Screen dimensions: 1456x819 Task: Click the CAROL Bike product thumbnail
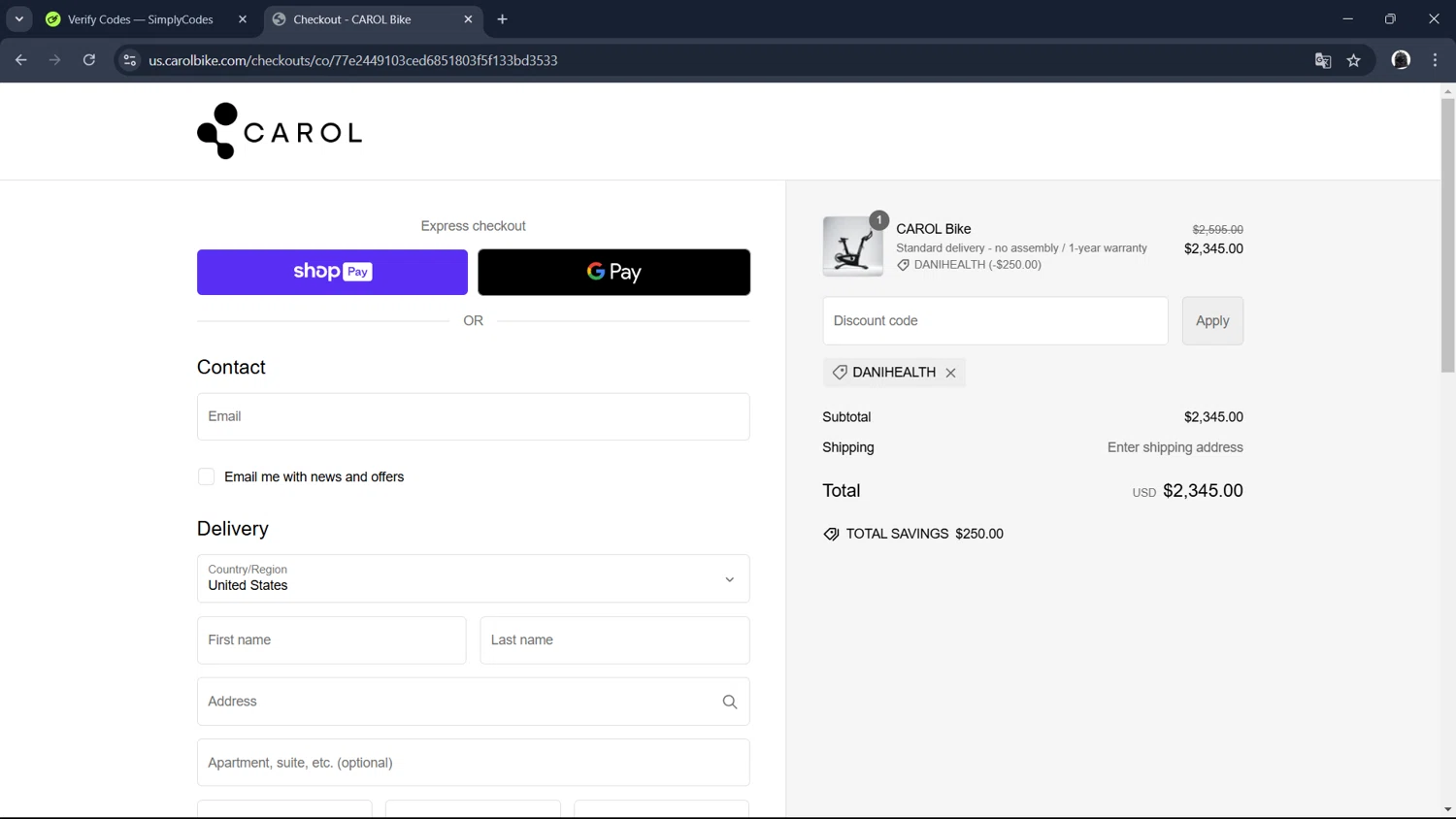point(853,246)
